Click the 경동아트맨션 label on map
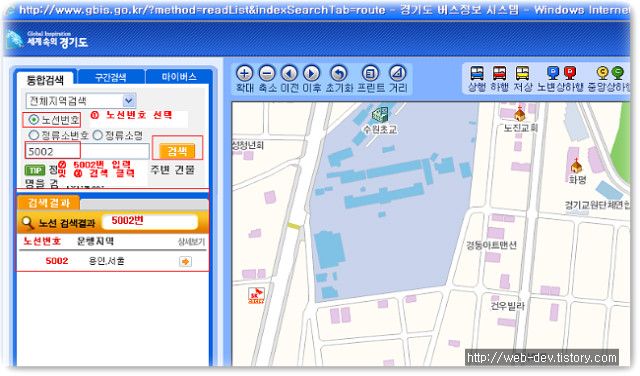 pyautogui.click(x=491, y=245)
